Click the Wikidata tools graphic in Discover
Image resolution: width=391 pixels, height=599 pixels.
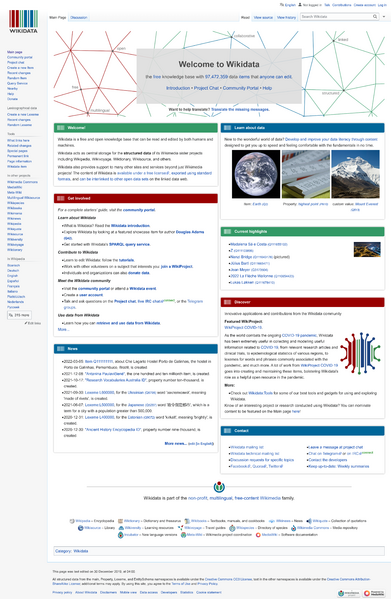(360, 353)
